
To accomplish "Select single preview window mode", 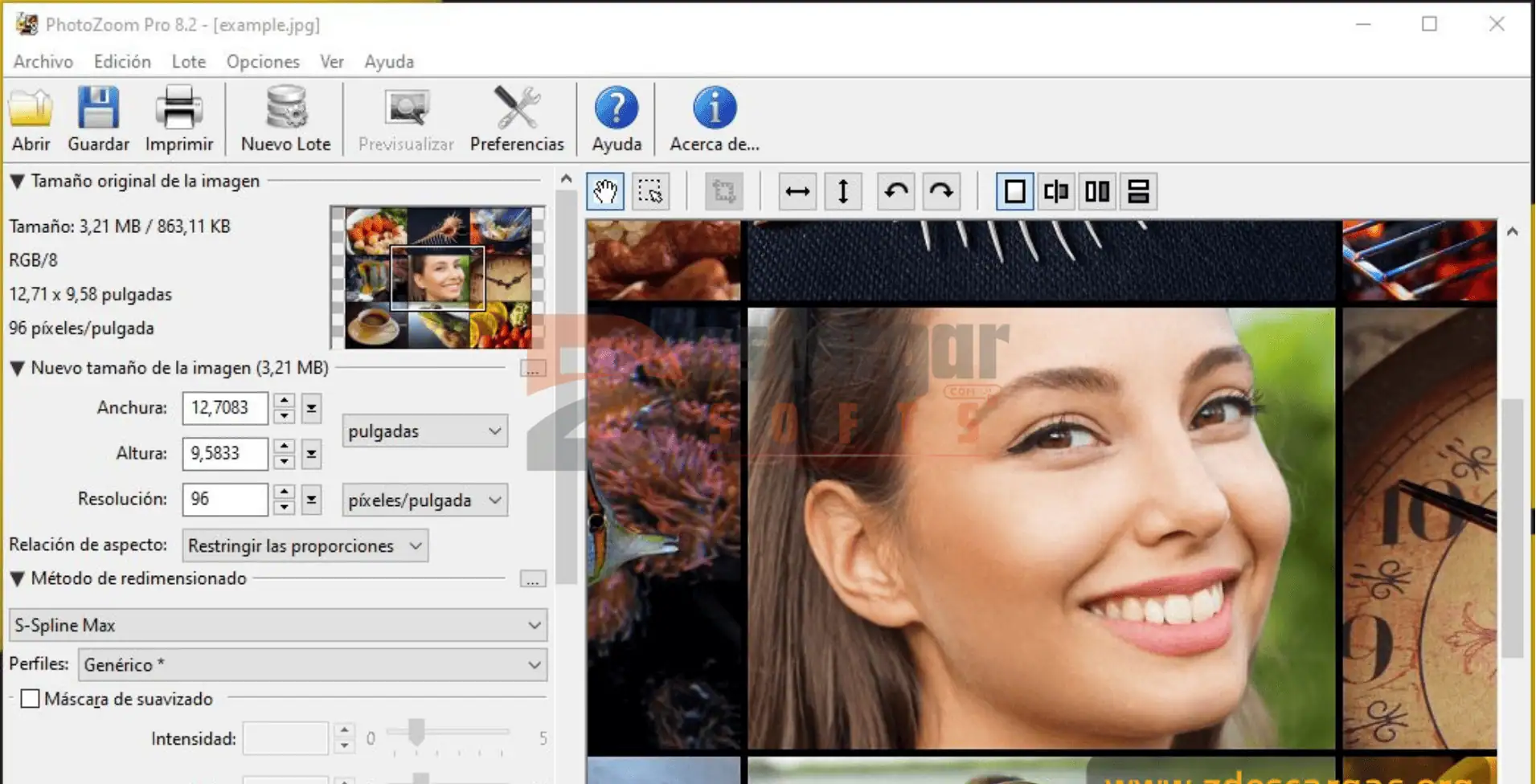I will (x=1014, y=191).
